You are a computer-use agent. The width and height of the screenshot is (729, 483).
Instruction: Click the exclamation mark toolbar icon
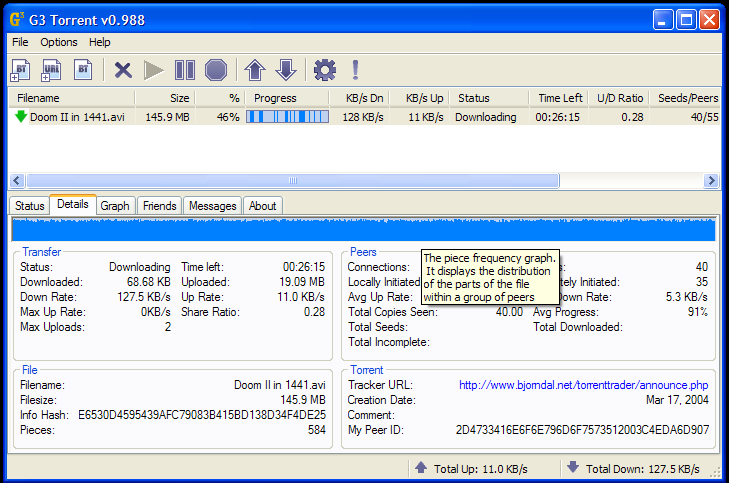[354, 70]
